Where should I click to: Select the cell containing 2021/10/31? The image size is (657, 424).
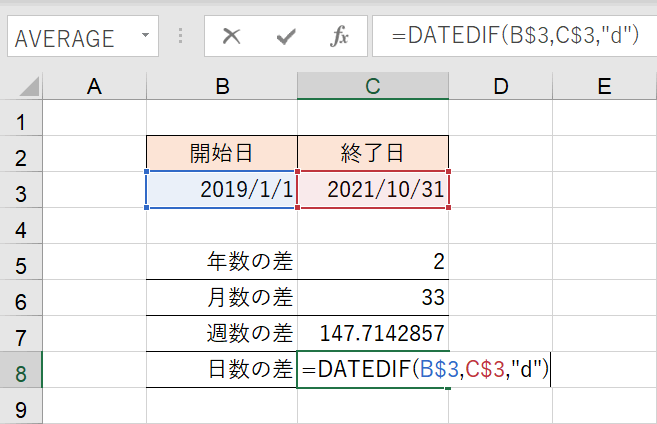(x=373, y=189)
